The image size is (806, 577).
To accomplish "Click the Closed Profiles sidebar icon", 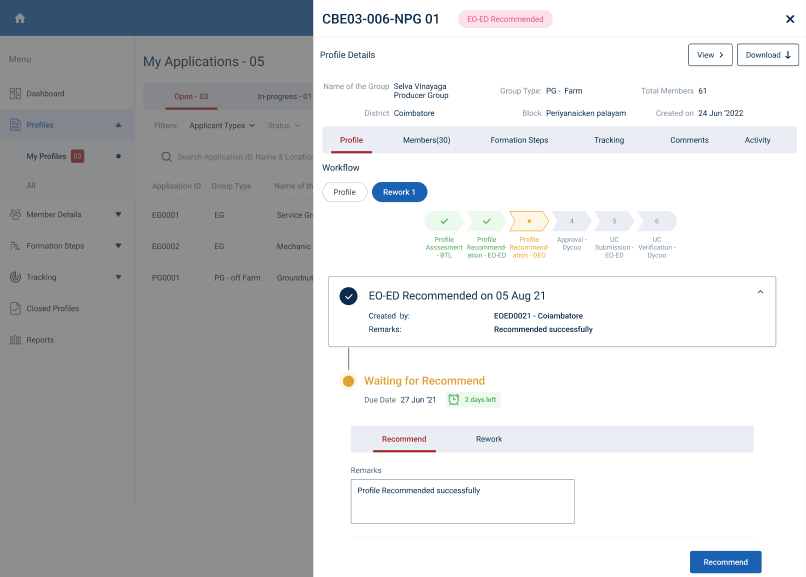I will tap(16, 309).
